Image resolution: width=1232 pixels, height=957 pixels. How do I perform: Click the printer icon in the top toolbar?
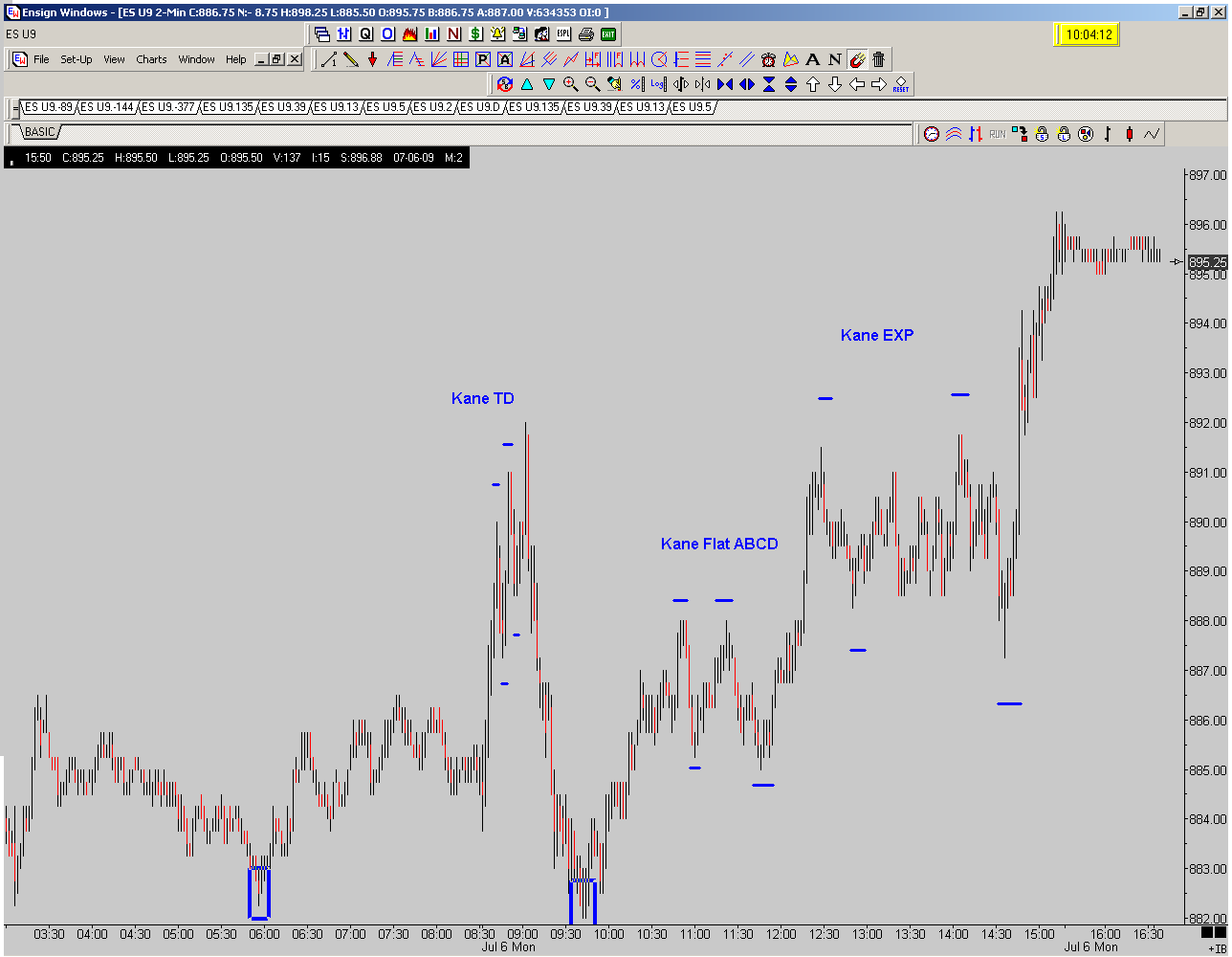[586, 33]
